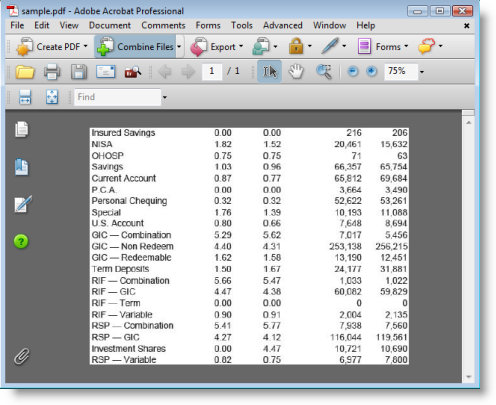Open the Tools menu
496x405 pixels.
(242, 25)
